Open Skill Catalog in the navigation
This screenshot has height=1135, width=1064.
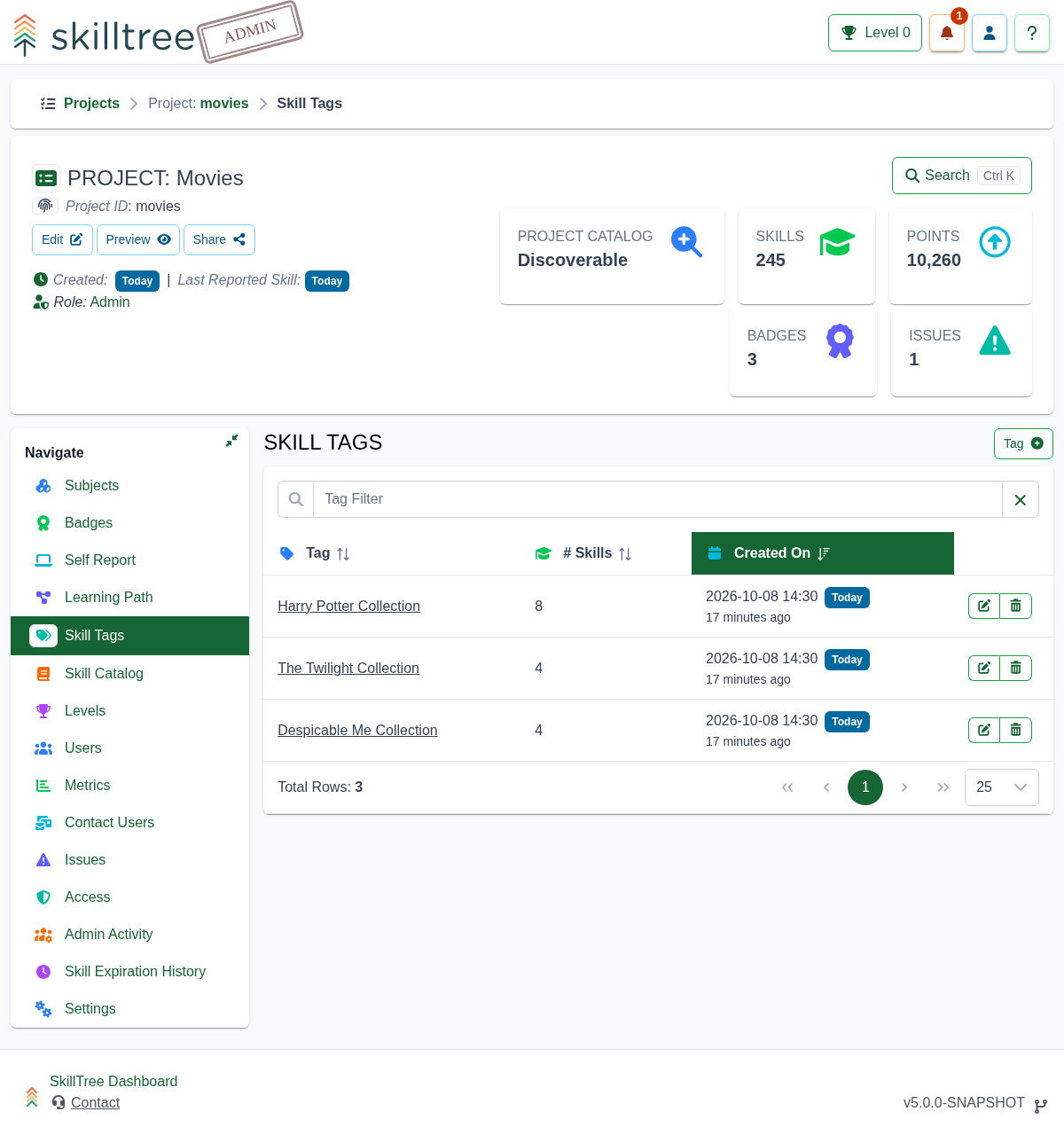pos(129,674)
